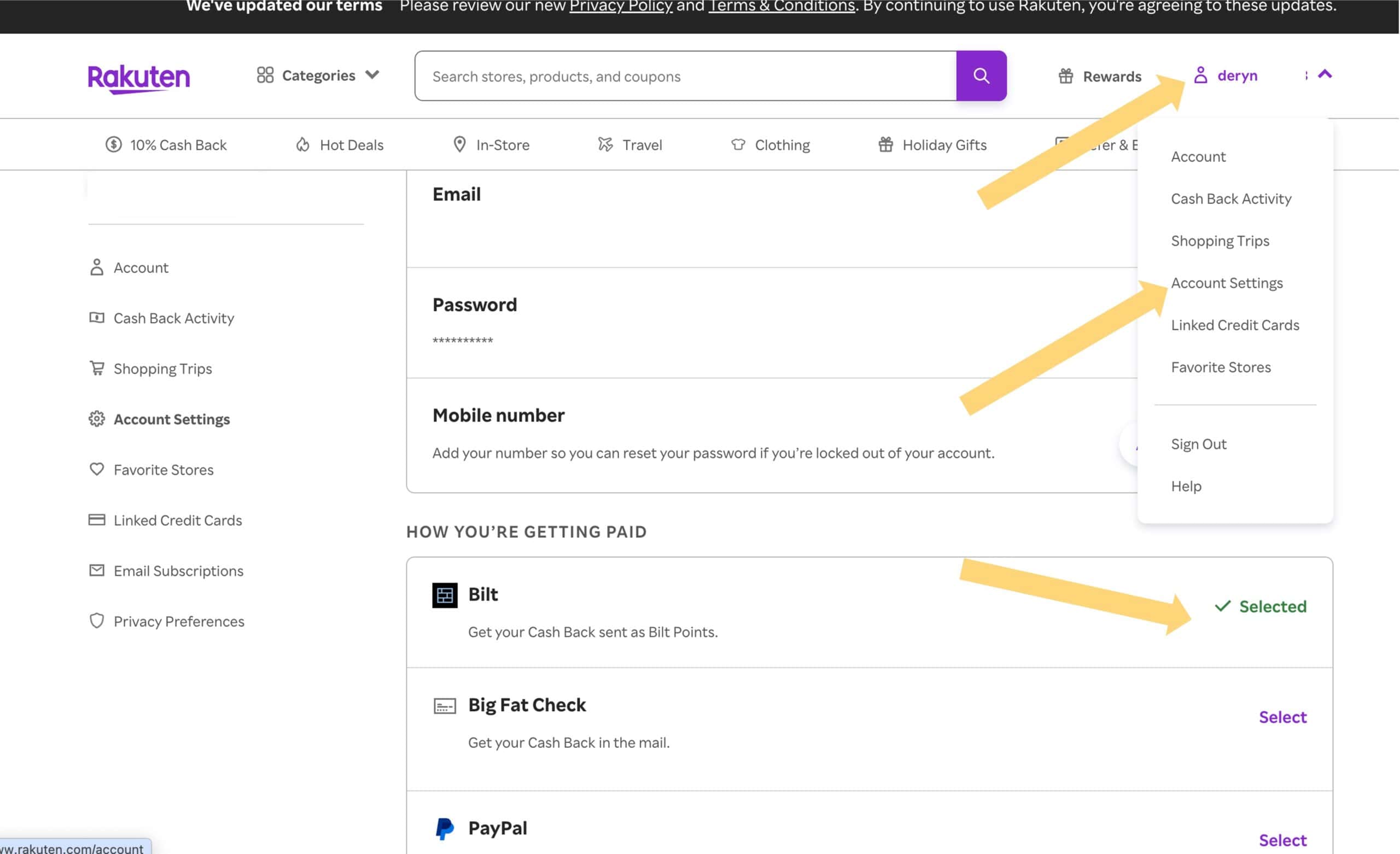Choose Shopping Trips in dropdown menu

tap(1220, 241)
